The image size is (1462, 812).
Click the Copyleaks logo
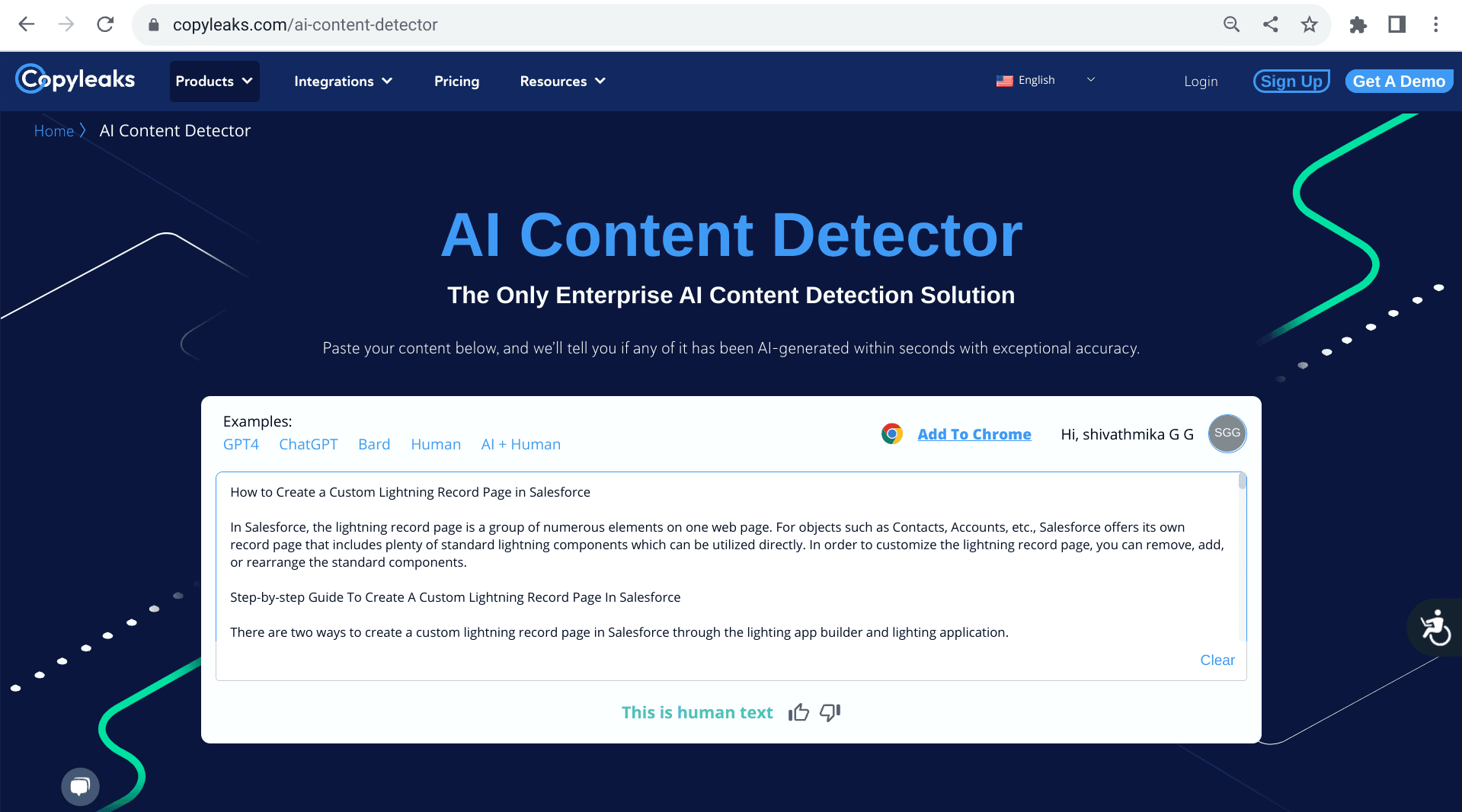click(75, 79)
